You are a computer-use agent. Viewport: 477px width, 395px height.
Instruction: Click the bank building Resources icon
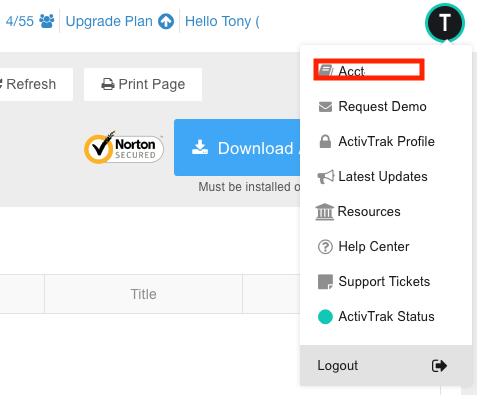pyautogui.click(x=325, y=212)
